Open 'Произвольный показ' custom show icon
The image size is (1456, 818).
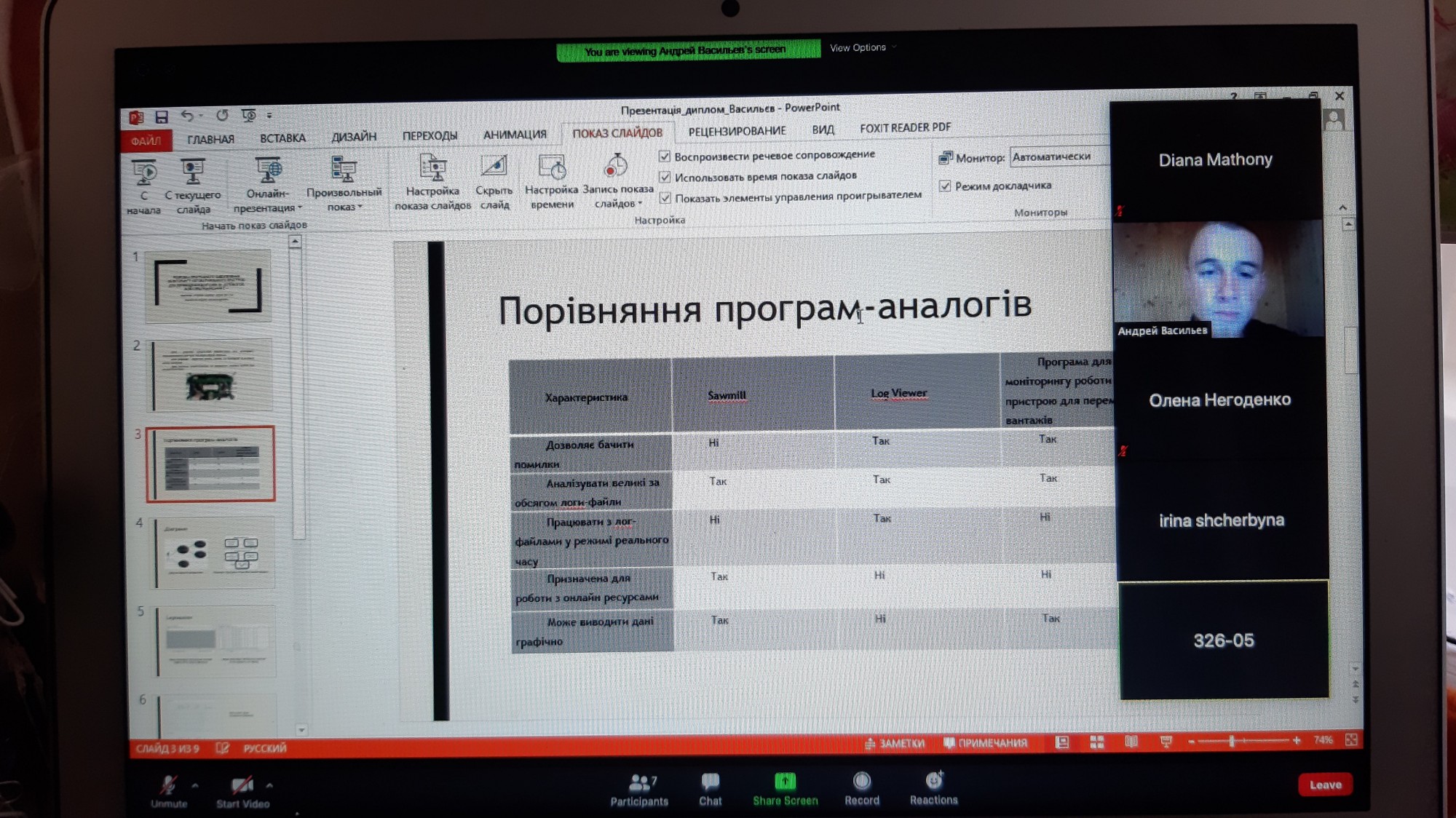tap(344, 169)
